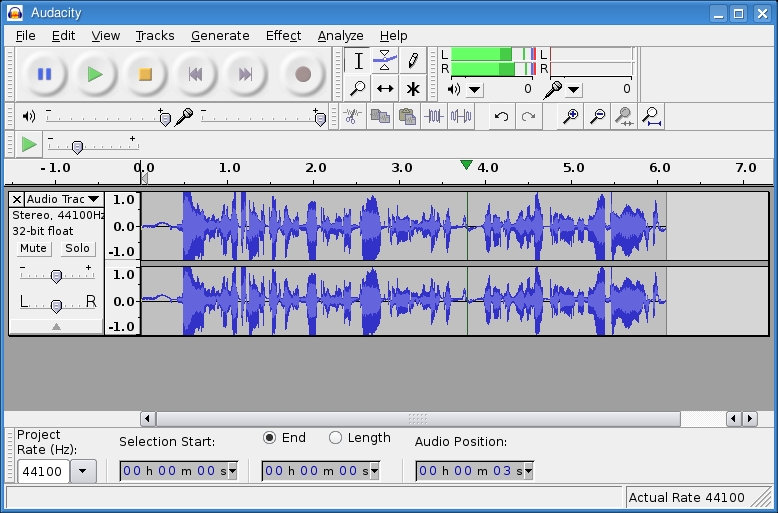The image size is (778, 513).
Task: Open the Effect menu
Action: tap(283, 35)
